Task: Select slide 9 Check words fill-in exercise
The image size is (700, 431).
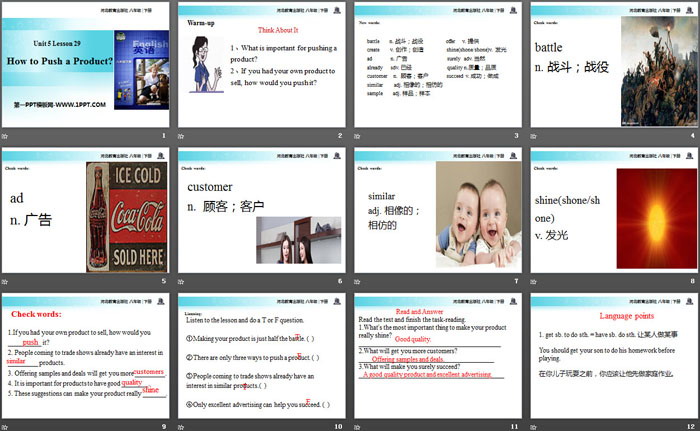Action: pyautogui.click(x=85, y=356)
